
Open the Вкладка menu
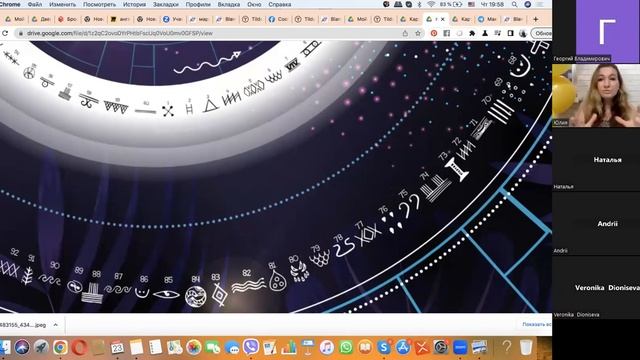229,4
